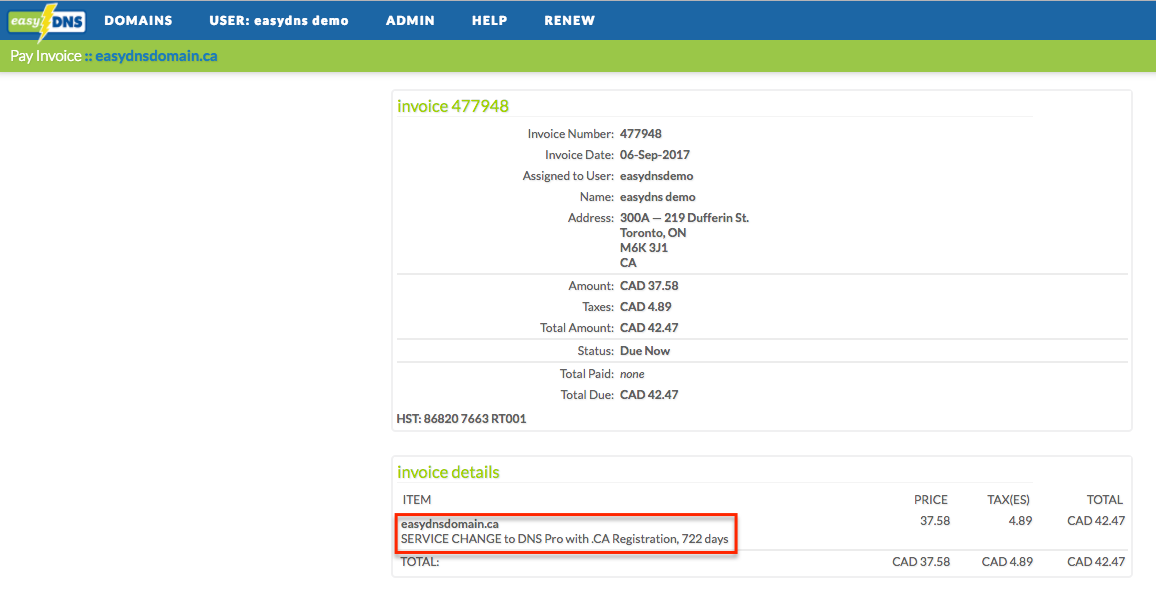The image size is (1156, 589).
Task: Select postal code M6K 3J1
Action: coord(644,248)
